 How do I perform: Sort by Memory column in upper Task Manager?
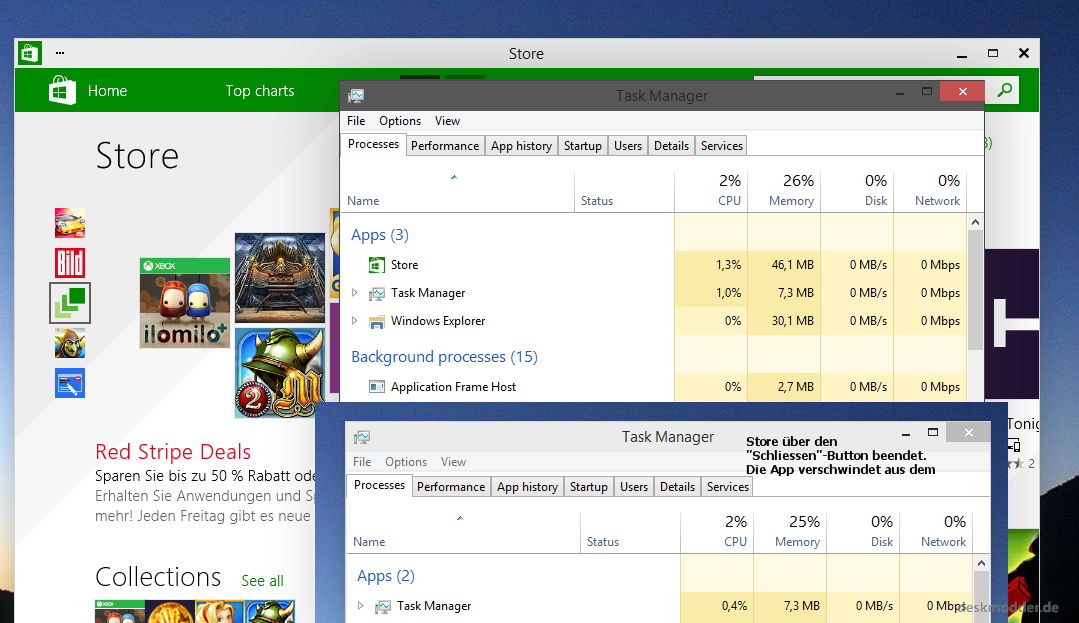[x=784, y=190]
